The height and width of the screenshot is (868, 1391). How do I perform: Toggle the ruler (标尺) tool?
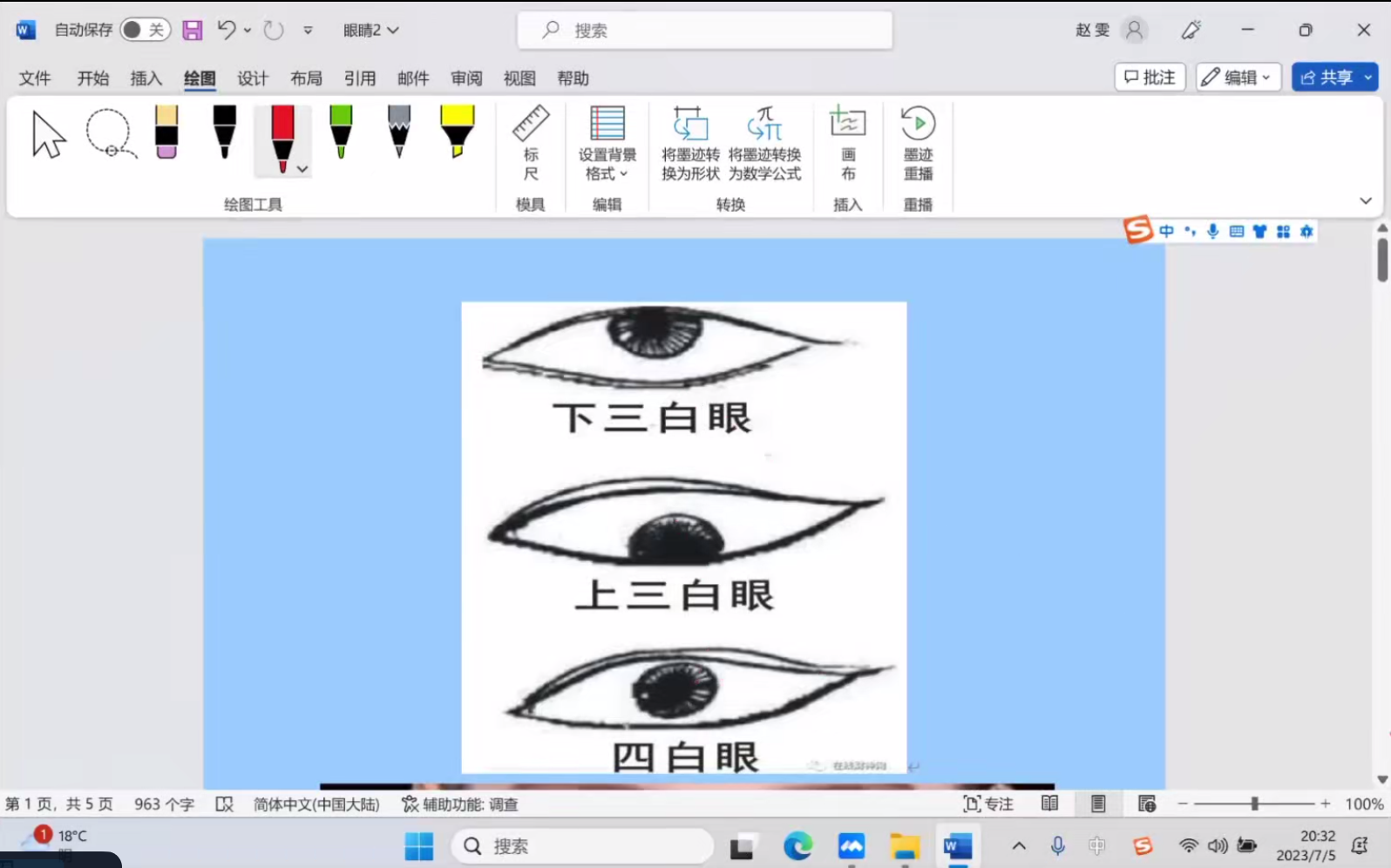click(x=530, y=144)
